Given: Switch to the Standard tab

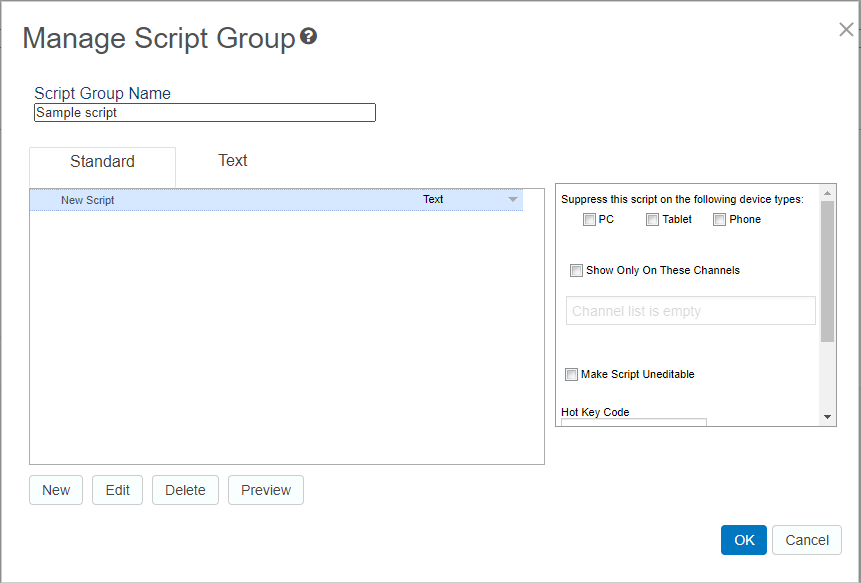Looking at the screenshot, I should point(102,162).
